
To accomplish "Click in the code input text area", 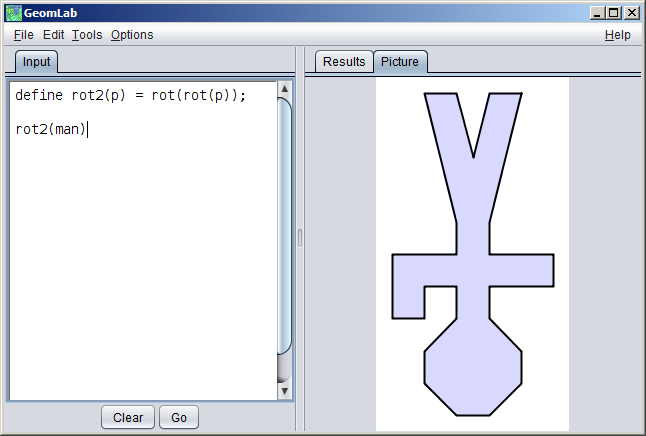I will pyautogui.click(x=143, y=241).
